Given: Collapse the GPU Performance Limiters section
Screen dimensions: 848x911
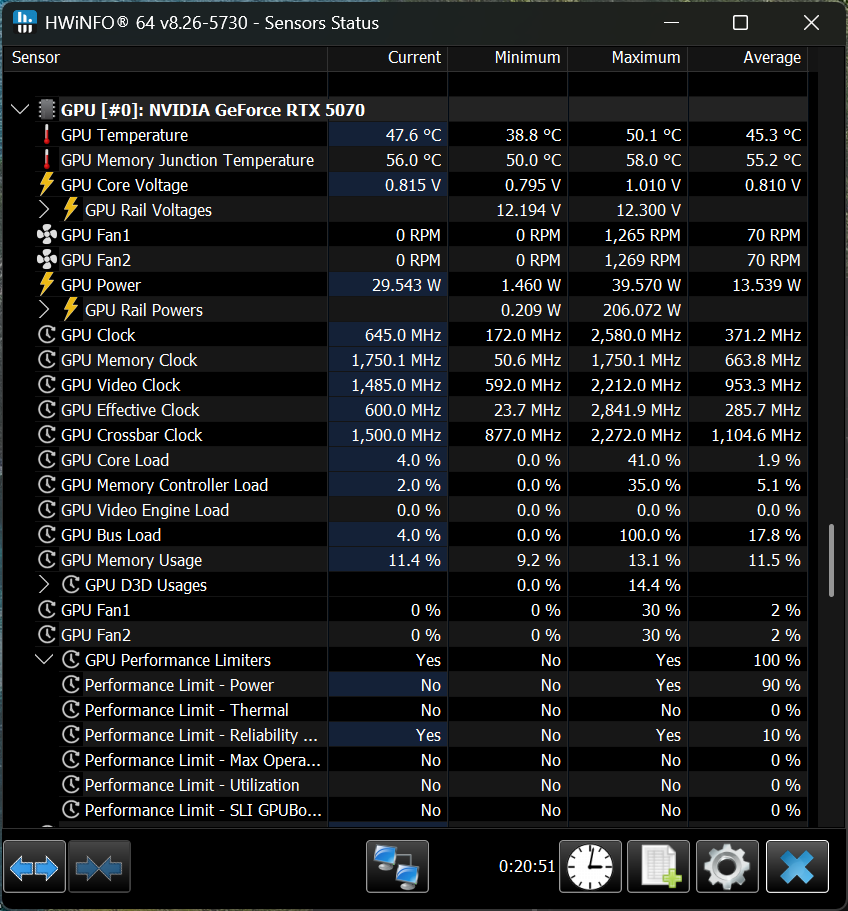Looking at the screenshot, I should (44, 660).
